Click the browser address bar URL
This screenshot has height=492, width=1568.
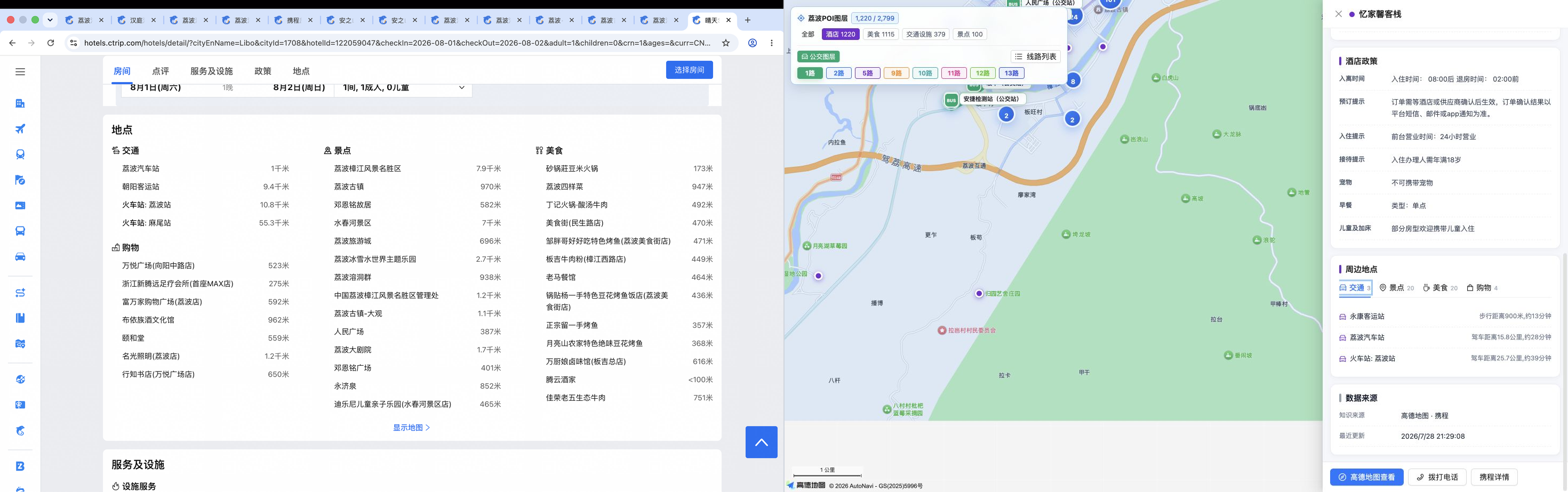[x=397, y=43]
